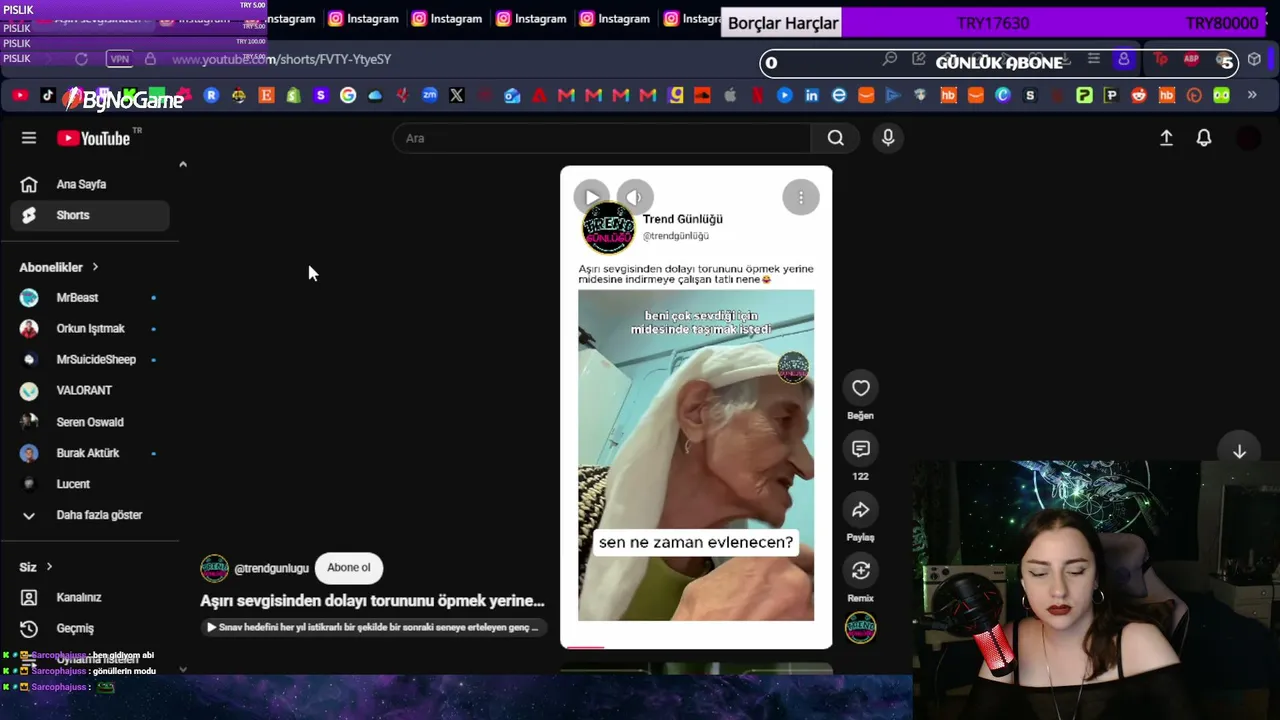
Task: Click the Adblock Plus extension icon
Action: point(1191,60)
